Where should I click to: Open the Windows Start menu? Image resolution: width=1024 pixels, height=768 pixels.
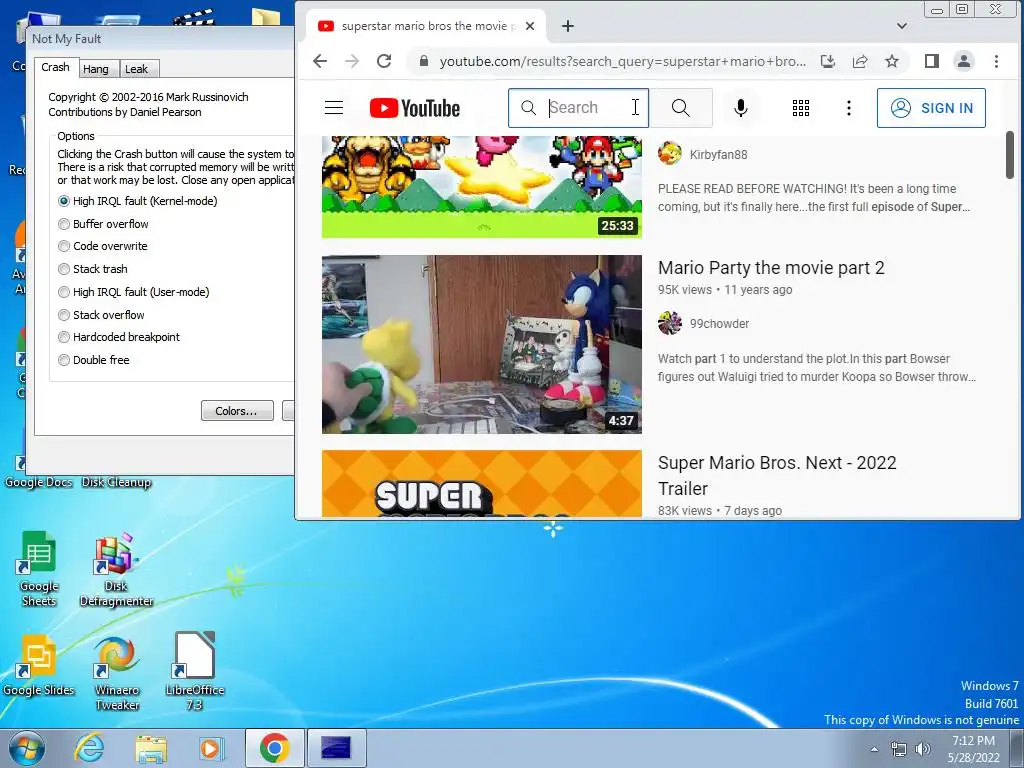pos(27,748)
